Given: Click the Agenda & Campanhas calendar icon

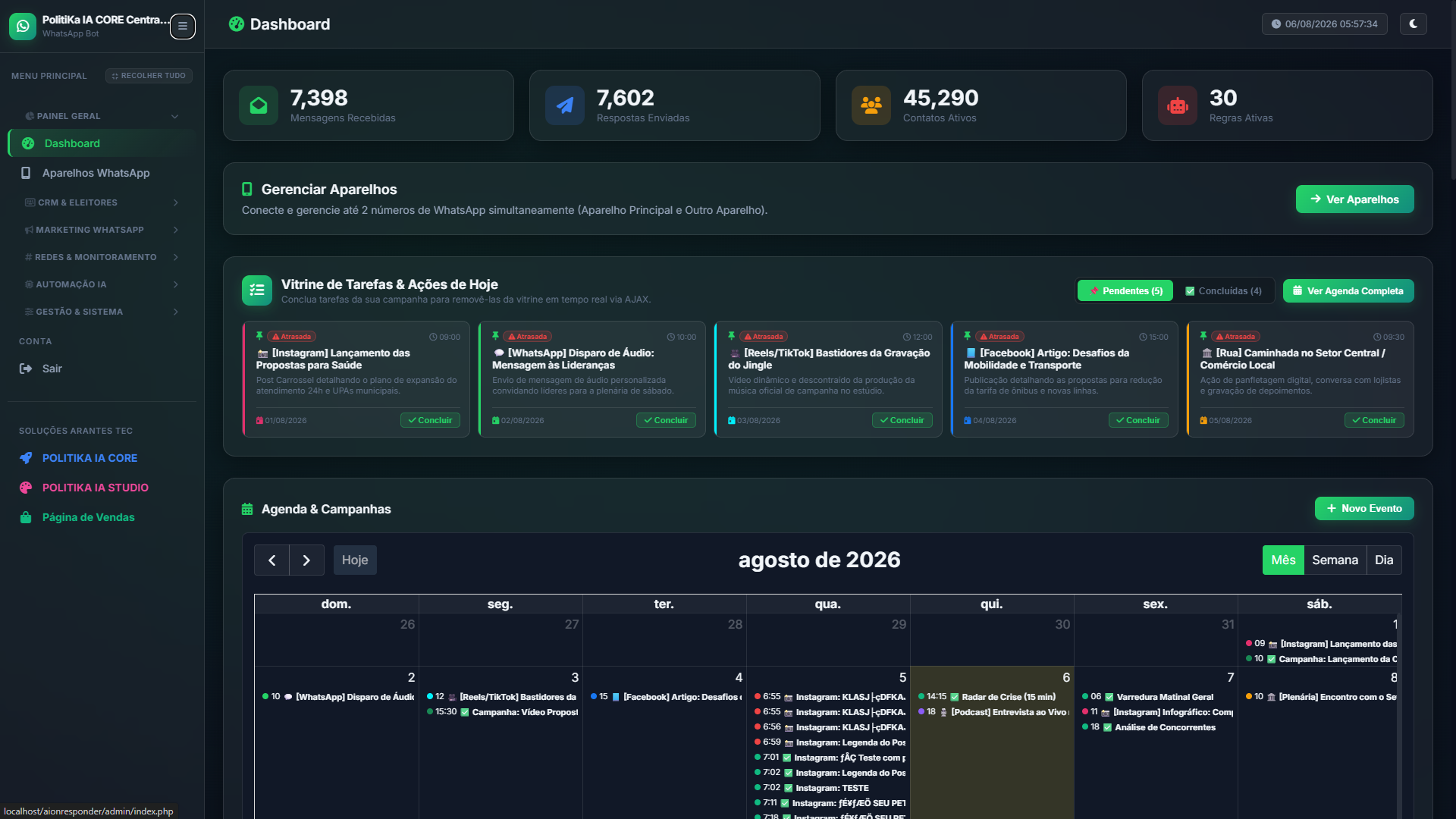Looking at the screenshot, I should coord(247,509).
